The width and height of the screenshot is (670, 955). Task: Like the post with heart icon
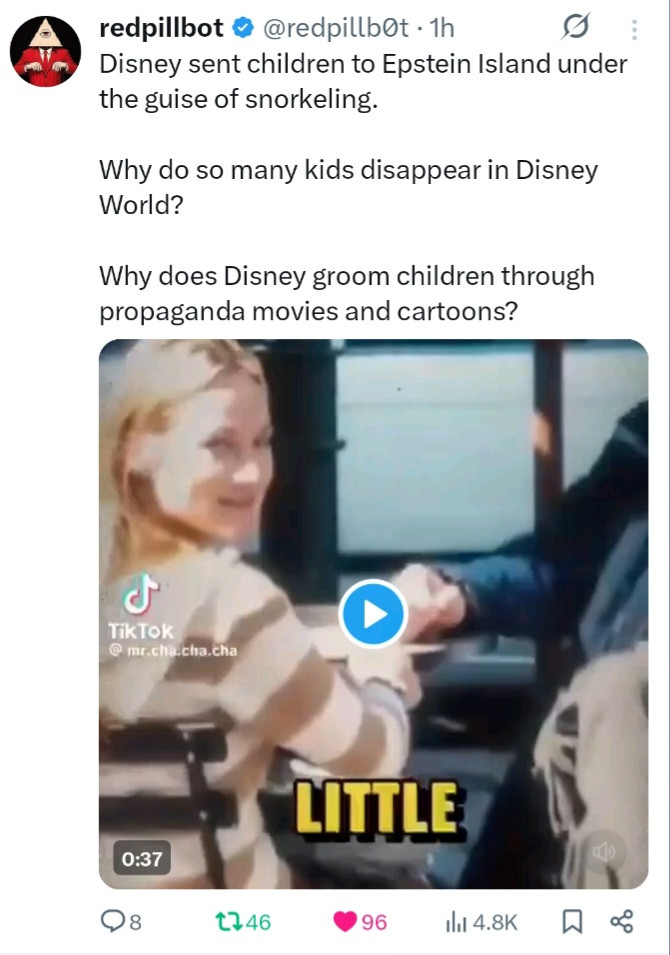tap(345, 922)
